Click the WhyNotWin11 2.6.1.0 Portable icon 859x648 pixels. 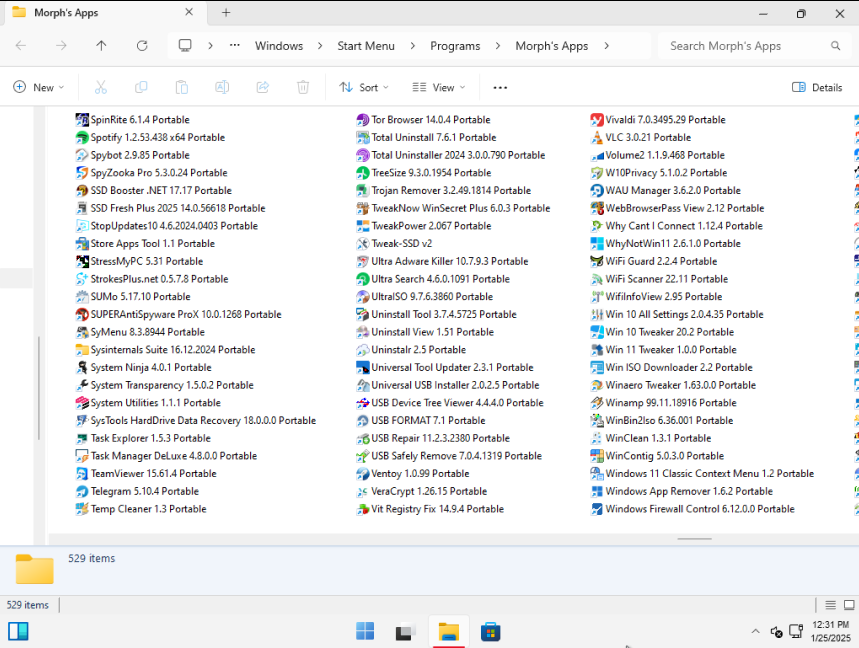click(x=597, y=244)
